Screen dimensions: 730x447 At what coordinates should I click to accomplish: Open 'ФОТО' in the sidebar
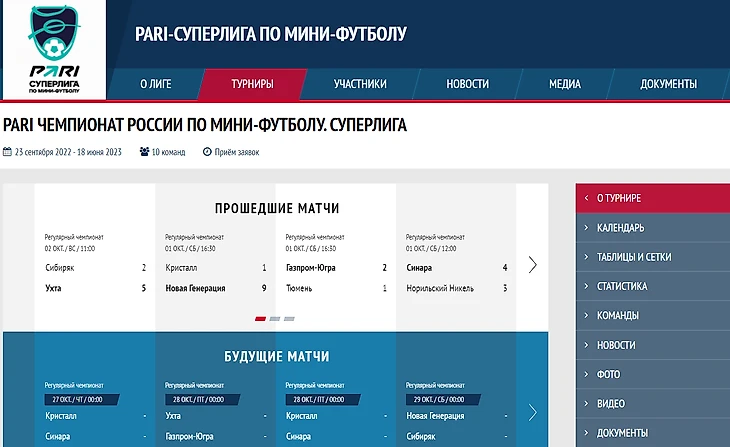coord(653,374)
